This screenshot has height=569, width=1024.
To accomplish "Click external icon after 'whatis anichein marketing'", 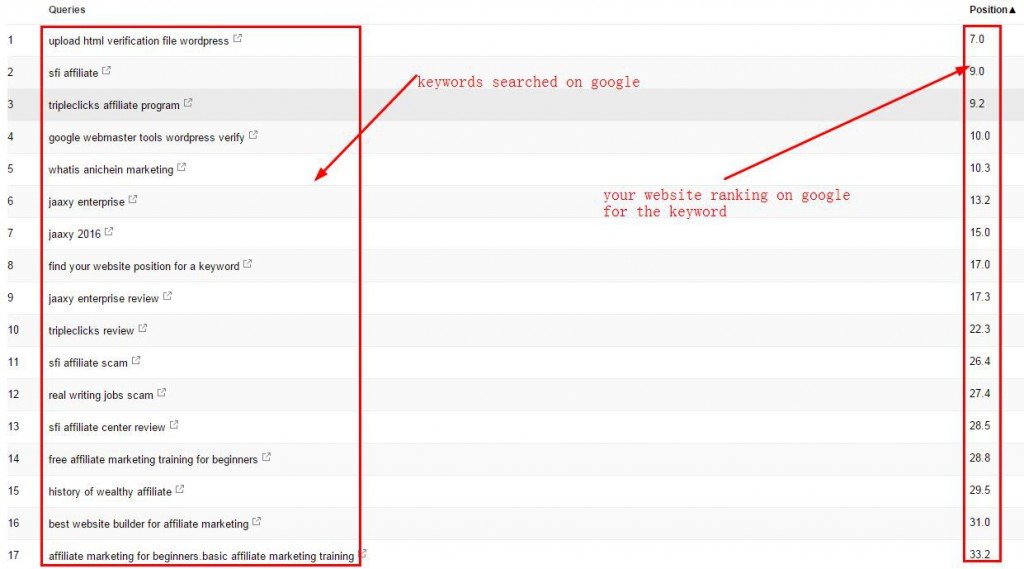I will (x=182, y=168).
